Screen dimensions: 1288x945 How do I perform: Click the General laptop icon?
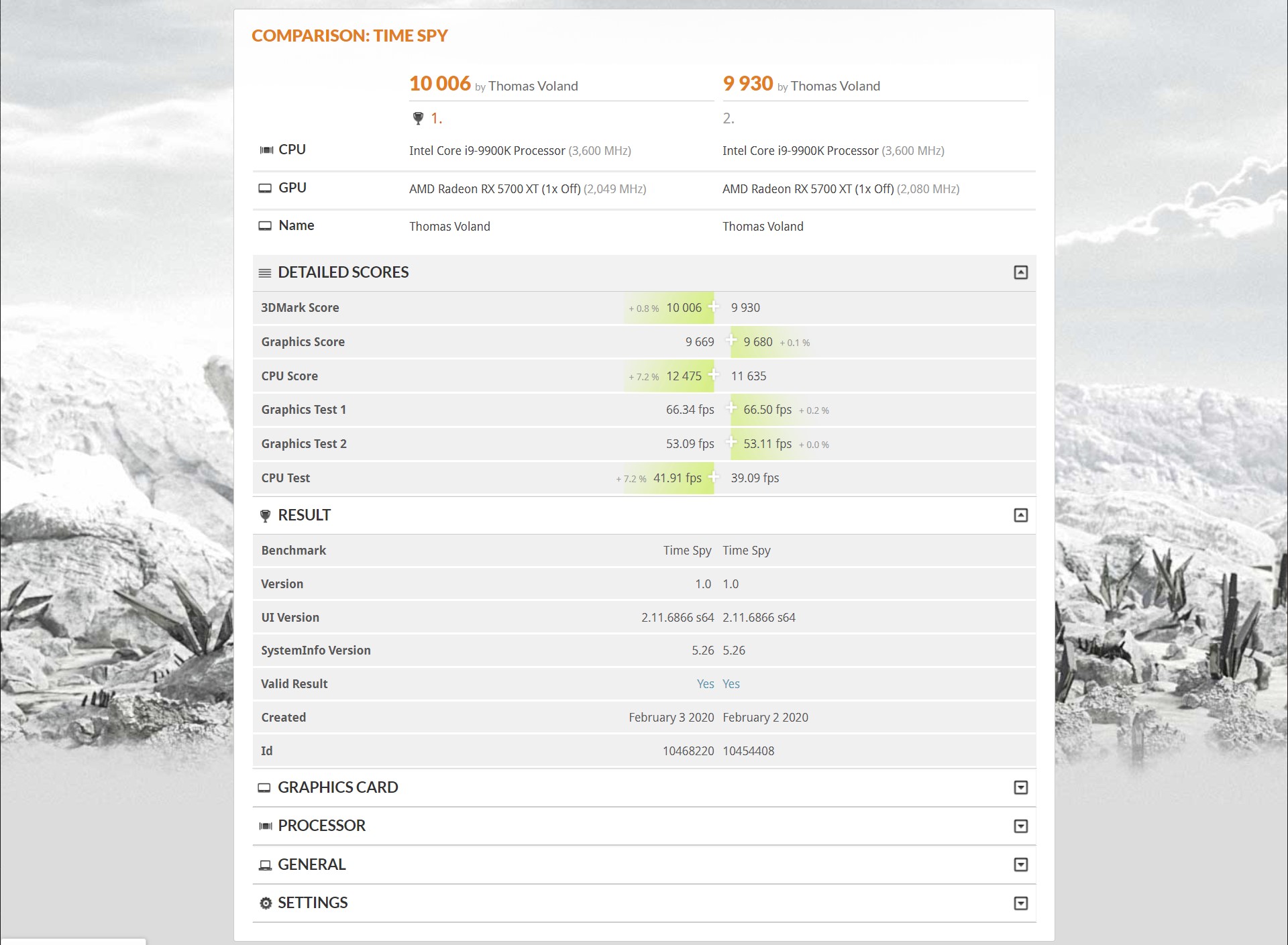pos(265,865)
